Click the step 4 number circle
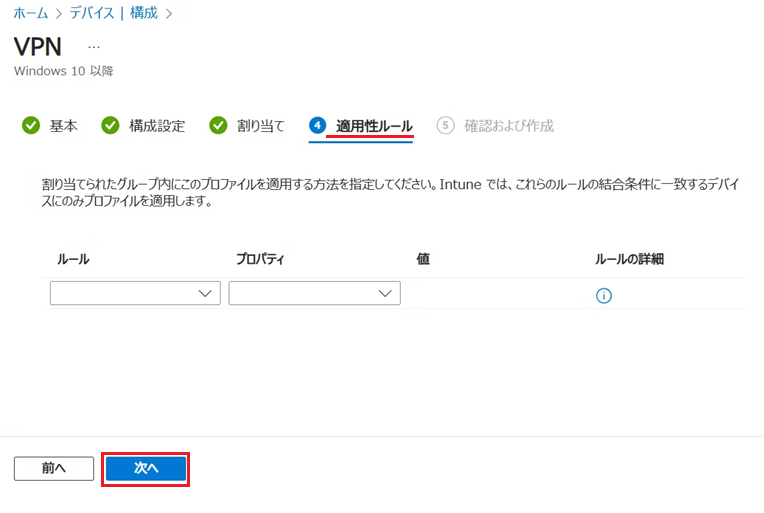This screenshot has width=764, height=513. point(317,126)
